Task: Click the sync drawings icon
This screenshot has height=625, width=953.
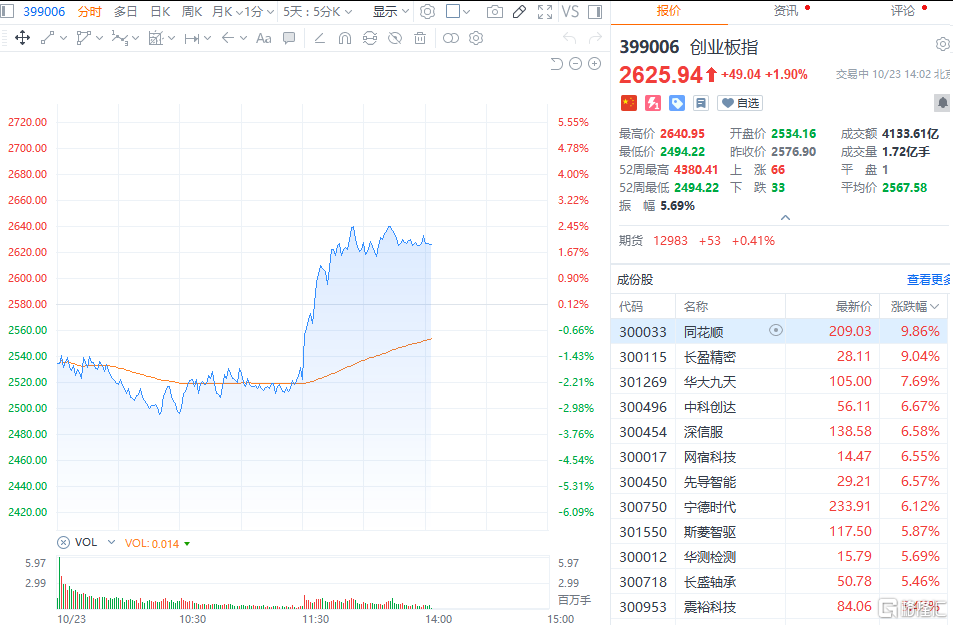Action: [x=370, y=38]
